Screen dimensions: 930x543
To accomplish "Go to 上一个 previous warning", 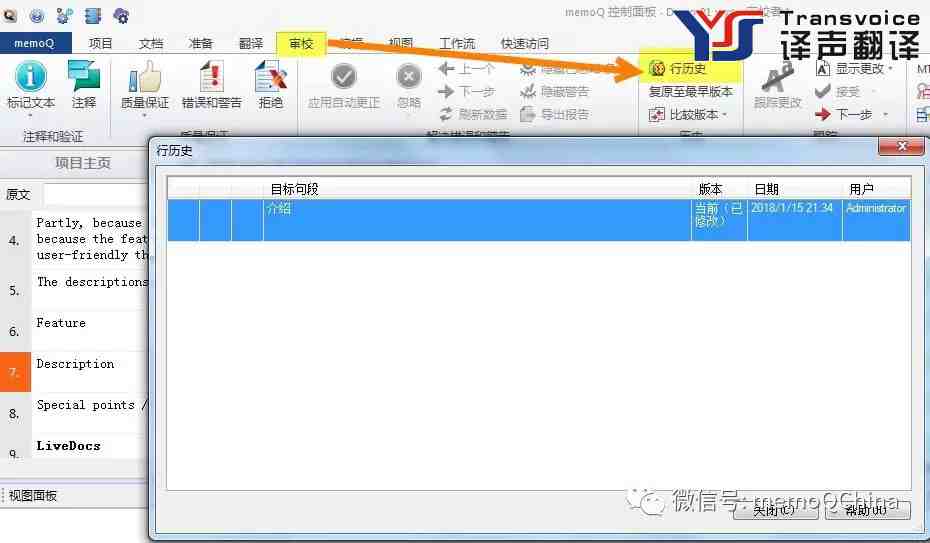I will (466, 69).
